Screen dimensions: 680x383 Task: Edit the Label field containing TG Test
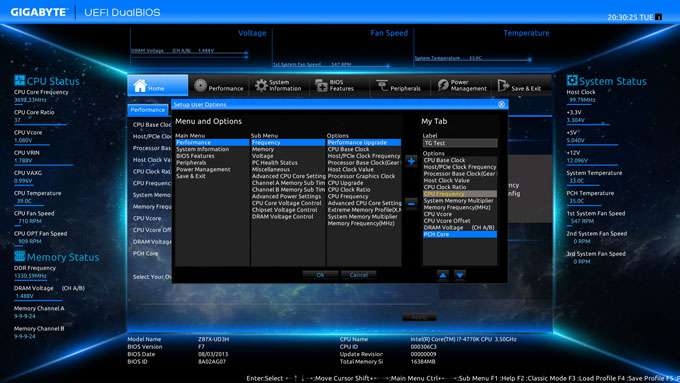pos(460,143)
